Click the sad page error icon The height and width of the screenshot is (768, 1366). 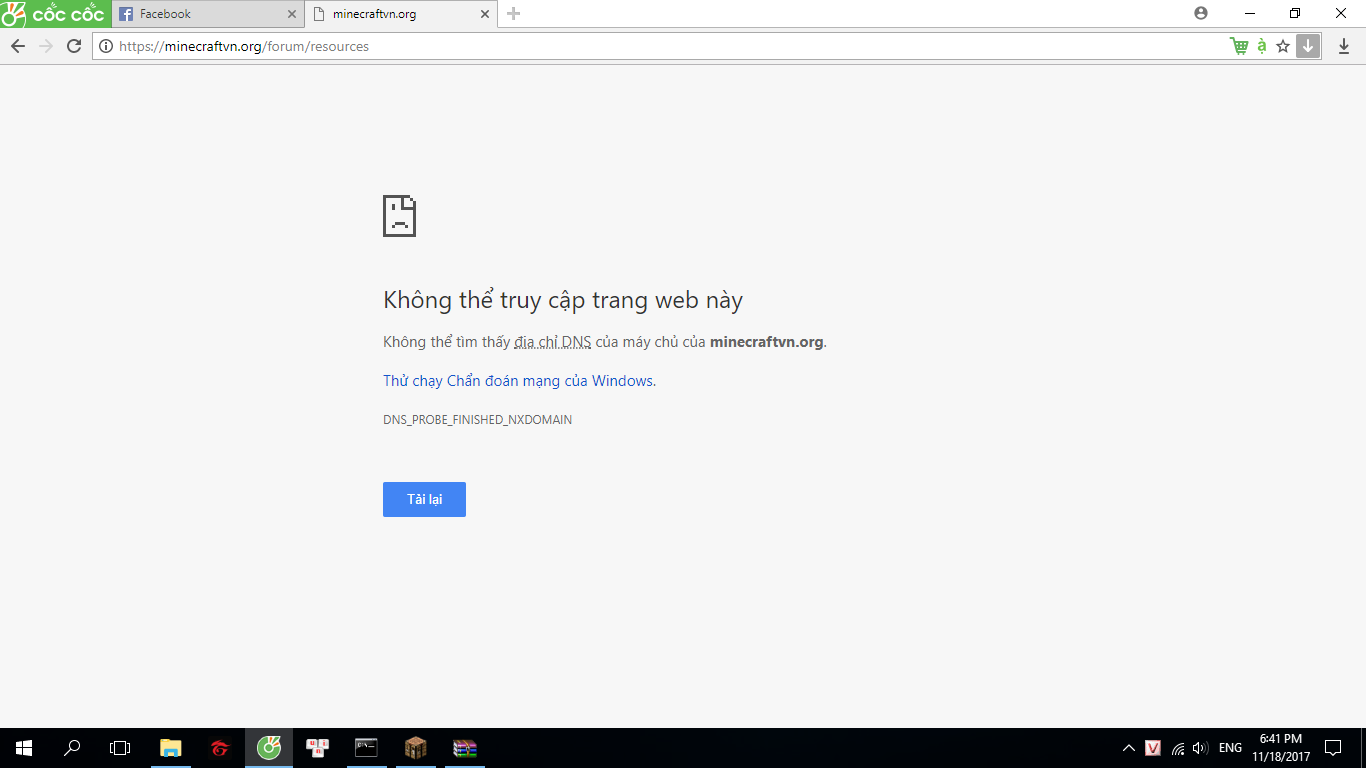coord(399,216)
